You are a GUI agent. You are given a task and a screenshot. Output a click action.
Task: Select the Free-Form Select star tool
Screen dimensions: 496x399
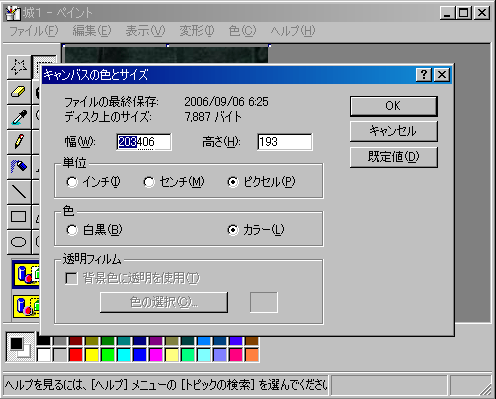coord(19,67)
